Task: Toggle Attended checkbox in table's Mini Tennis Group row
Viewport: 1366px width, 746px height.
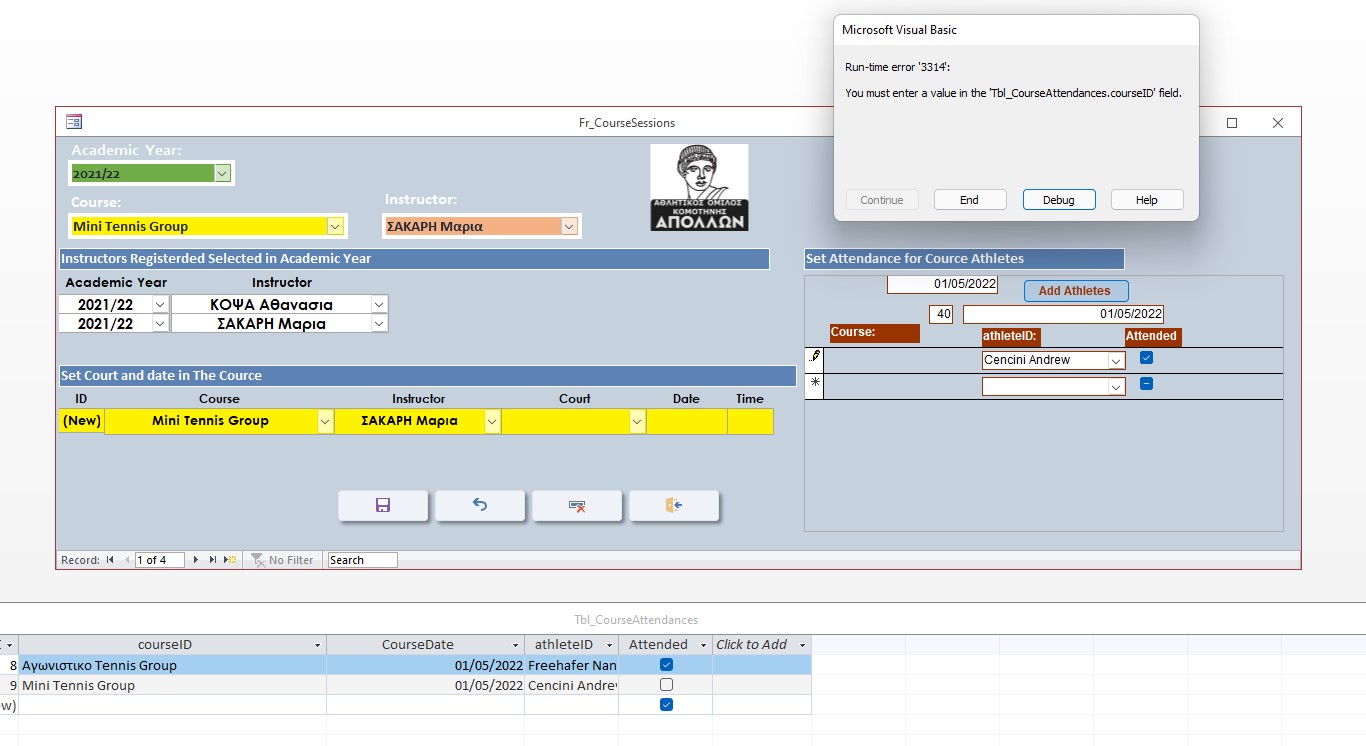Action: (667, 685)
